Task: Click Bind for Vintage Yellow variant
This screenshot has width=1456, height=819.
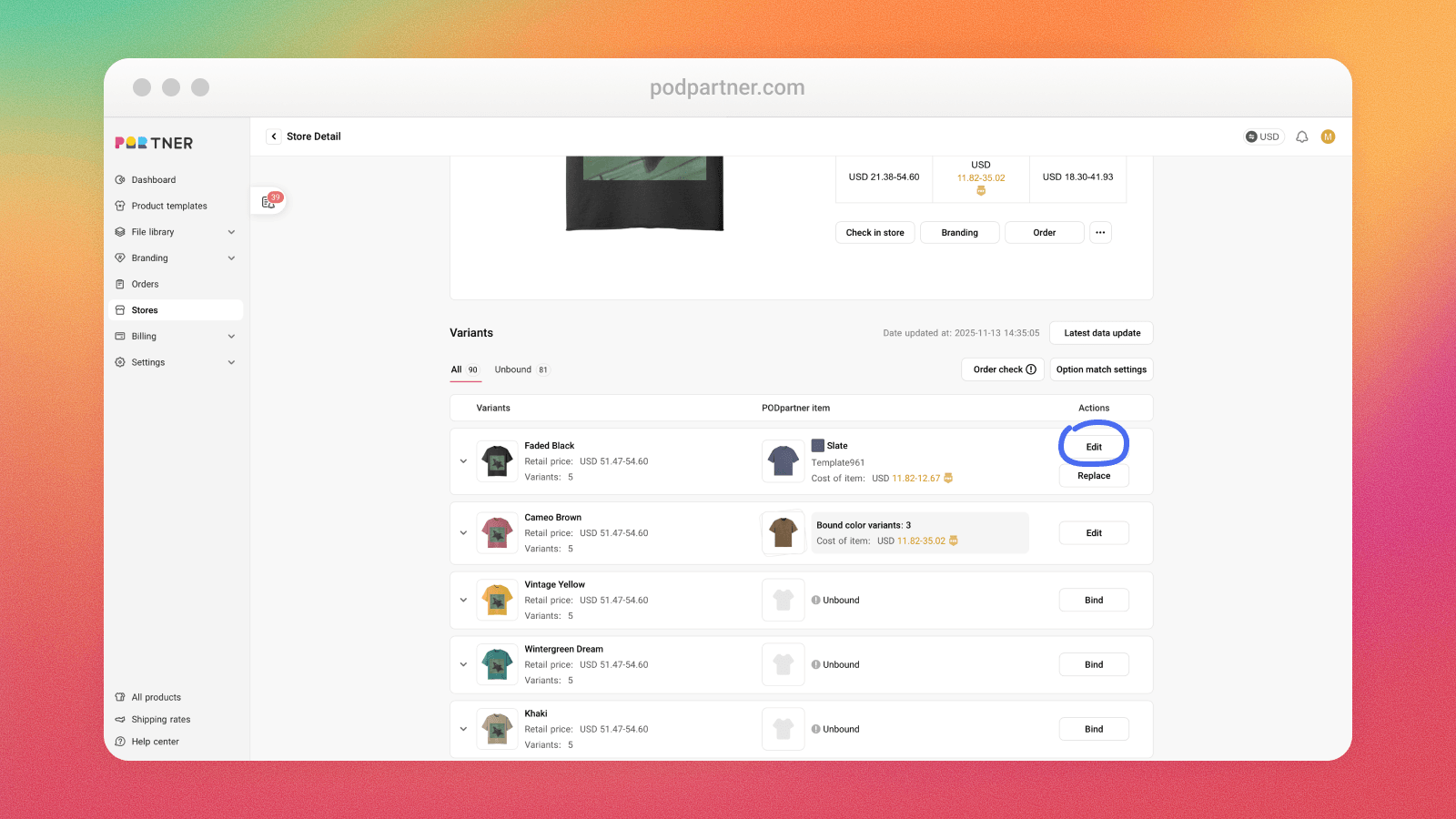Action: pos(1094,601)
